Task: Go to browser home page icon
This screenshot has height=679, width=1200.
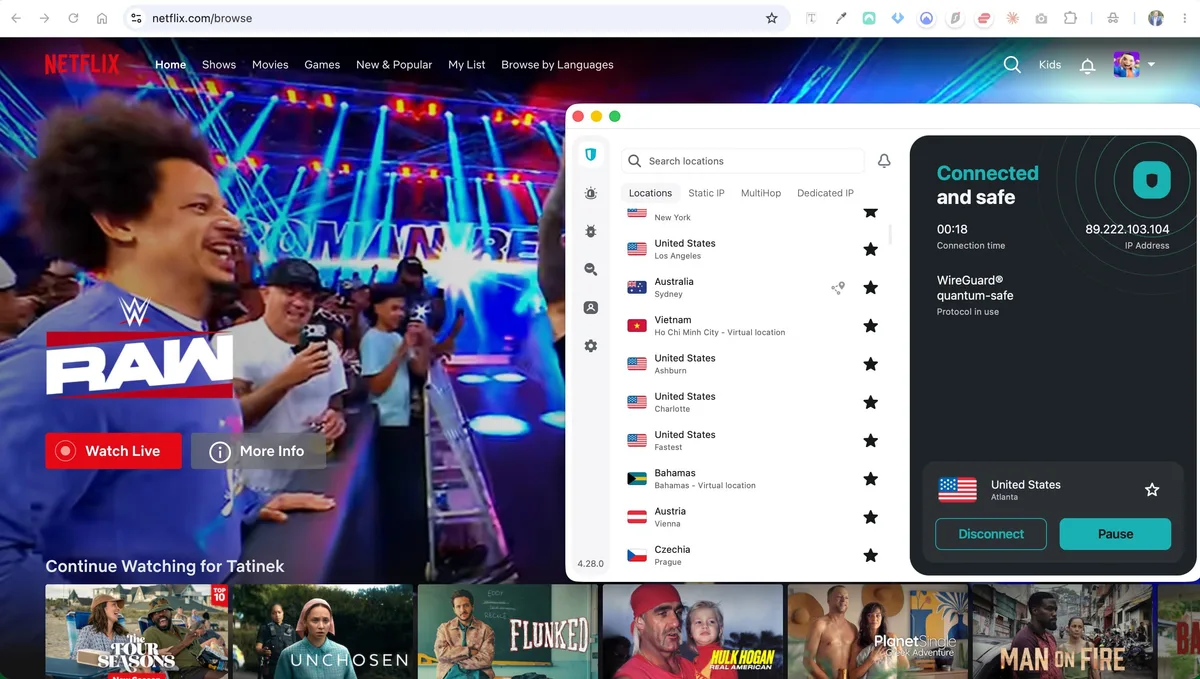Action: 102,18
